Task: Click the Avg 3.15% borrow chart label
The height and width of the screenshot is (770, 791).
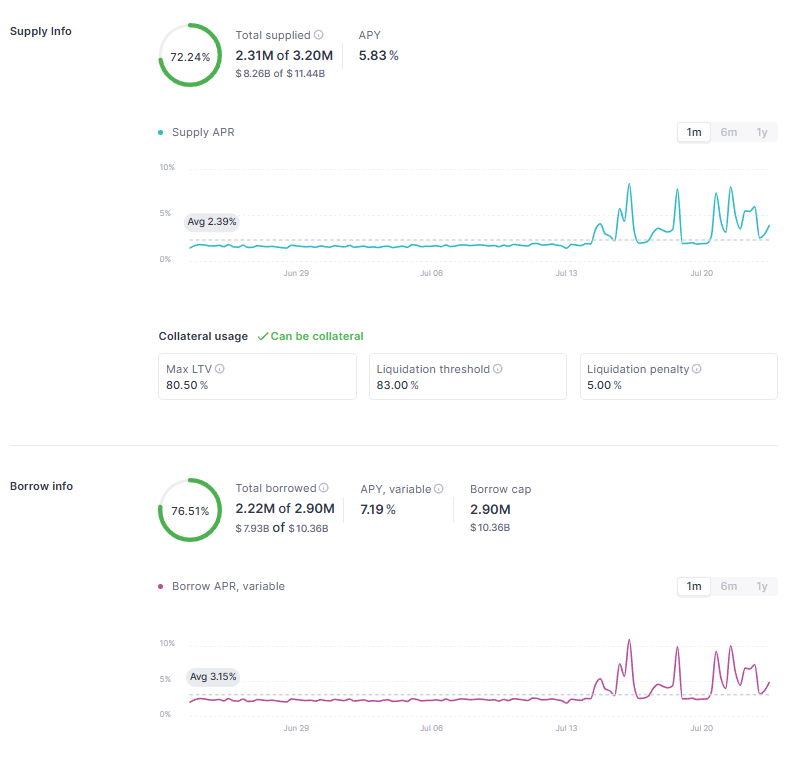Action: (213, 677)
